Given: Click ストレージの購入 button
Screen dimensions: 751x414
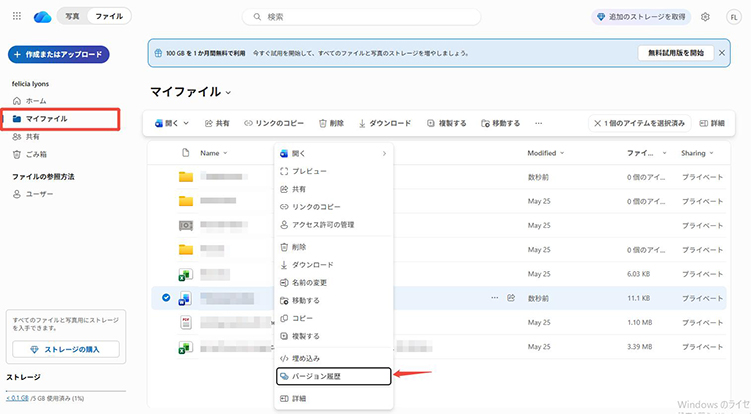Looking at the screenshot, I should (66, 349).
